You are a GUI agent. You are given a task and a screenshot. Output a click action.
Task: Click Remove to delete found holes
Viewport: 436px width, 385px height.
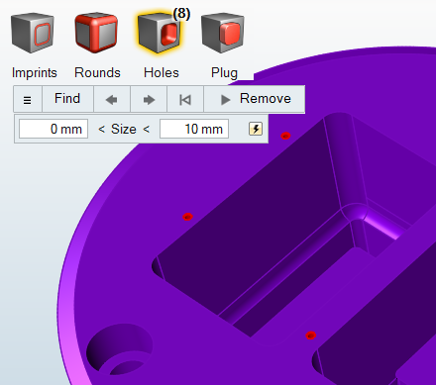click(x=254, y=99)
